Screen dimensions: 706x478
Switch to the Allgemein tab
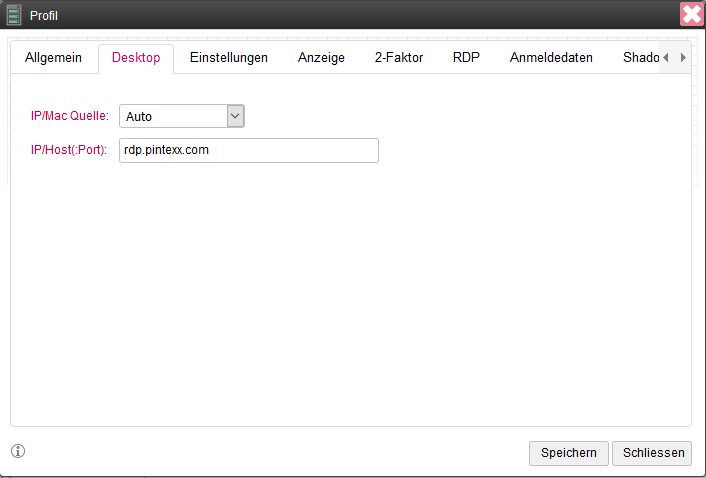[53, 58]
